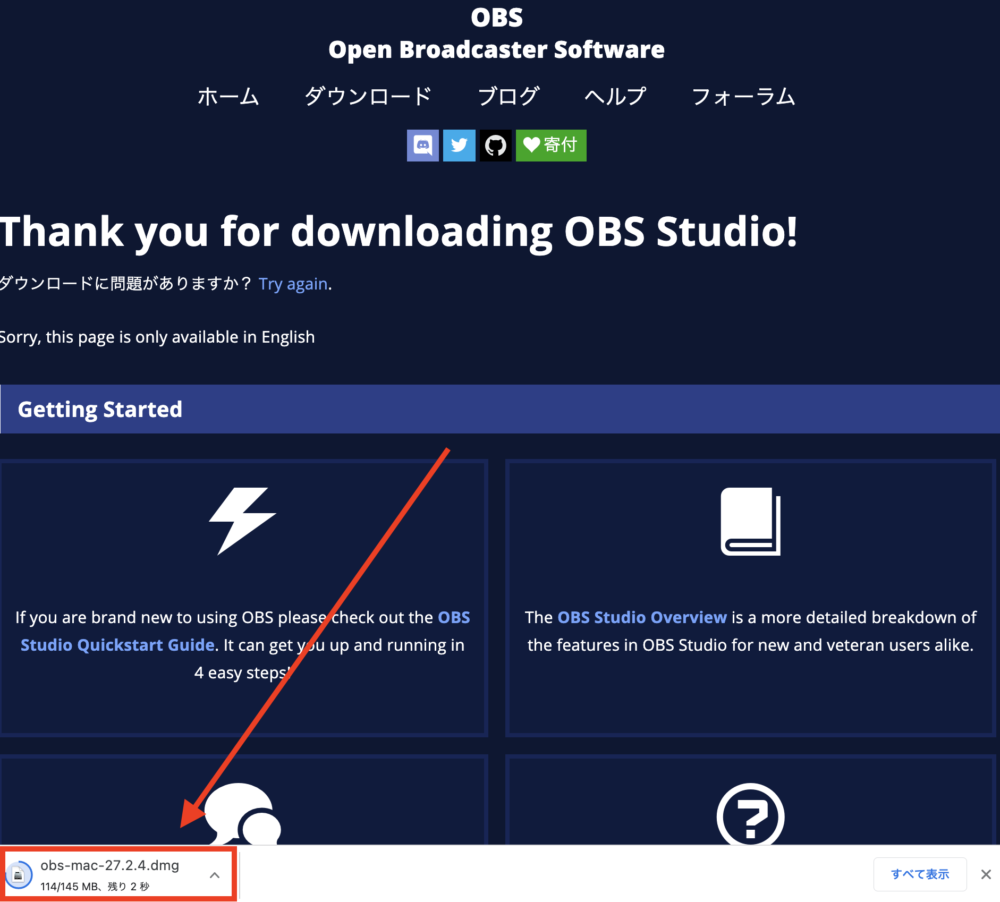Click the book overview icon

[751, 521]
